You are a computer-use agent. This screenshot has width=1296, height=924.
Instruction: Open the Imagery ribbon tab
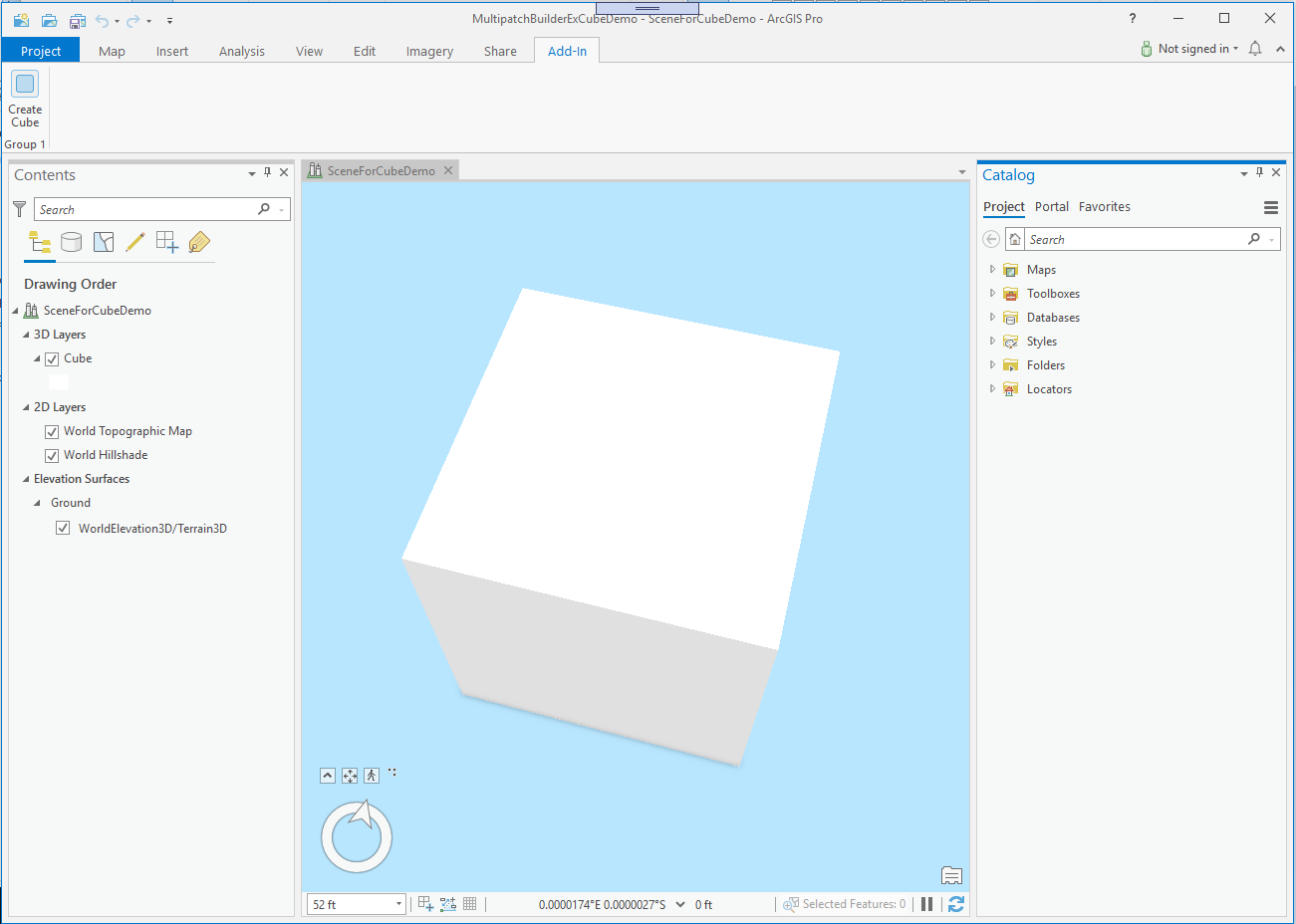coord(428,50)
